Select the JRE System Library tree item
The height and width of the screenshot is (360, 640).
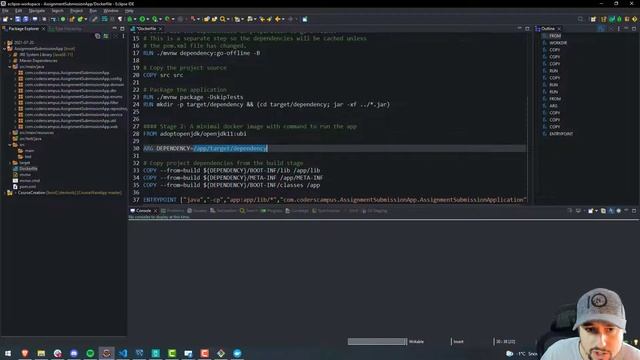pyautogui.click(x=43, y=54)
